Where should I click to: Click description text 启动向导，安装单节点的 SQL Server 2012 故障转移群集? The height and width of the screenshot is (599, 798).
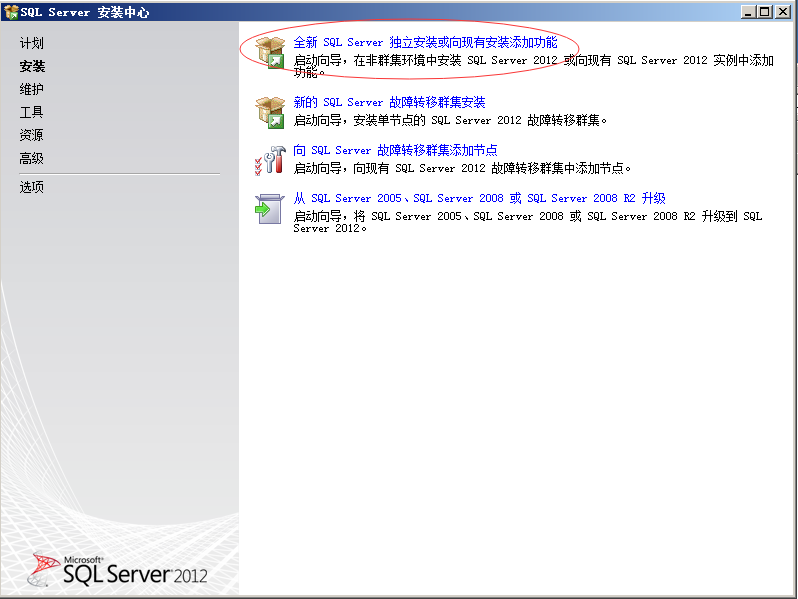click(x=450, y=121)
